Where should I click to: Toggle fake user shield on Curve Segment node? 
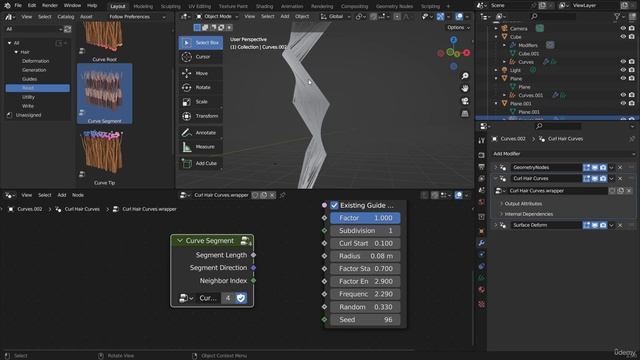(x=241, y=298)
